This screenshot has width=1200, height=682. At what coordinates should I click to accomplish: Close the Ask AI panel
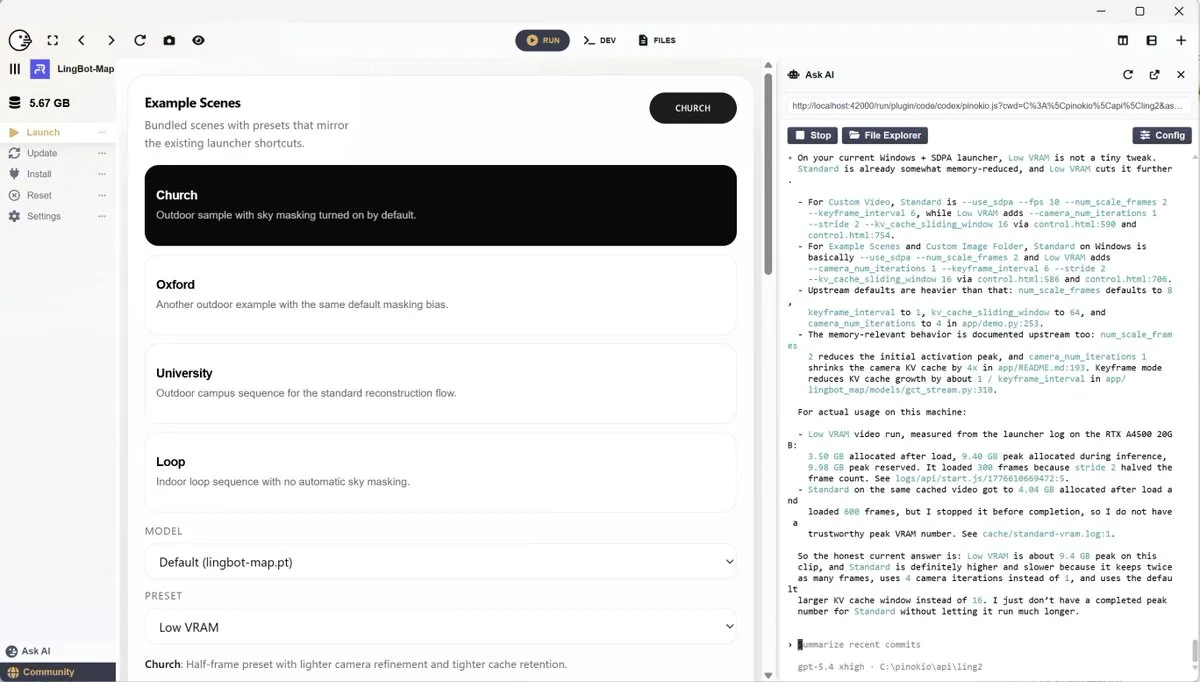click(x=1180, y=75)
